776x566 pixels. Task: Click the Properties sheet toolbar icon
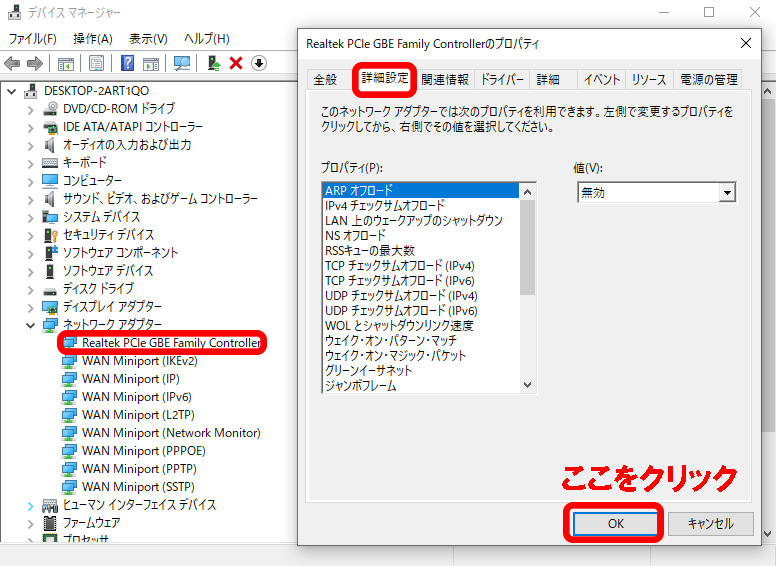coord(97,63)
